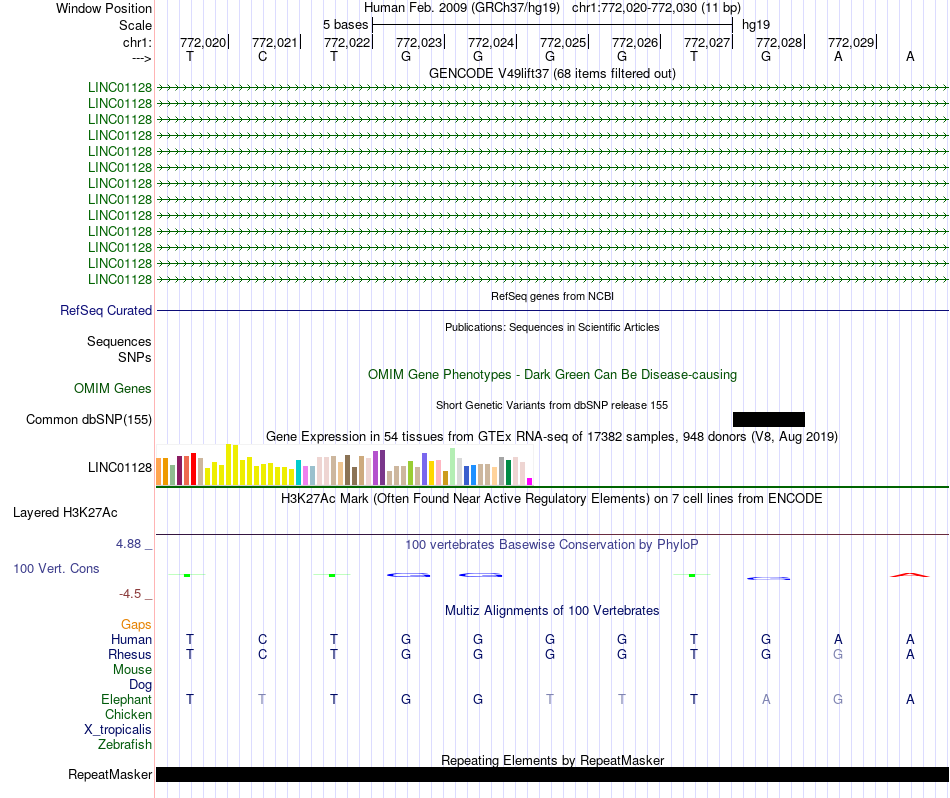Click the Layered H3K27Ac track label
Image resolution: width=950 pixels, height=798 pixels.
65,513
